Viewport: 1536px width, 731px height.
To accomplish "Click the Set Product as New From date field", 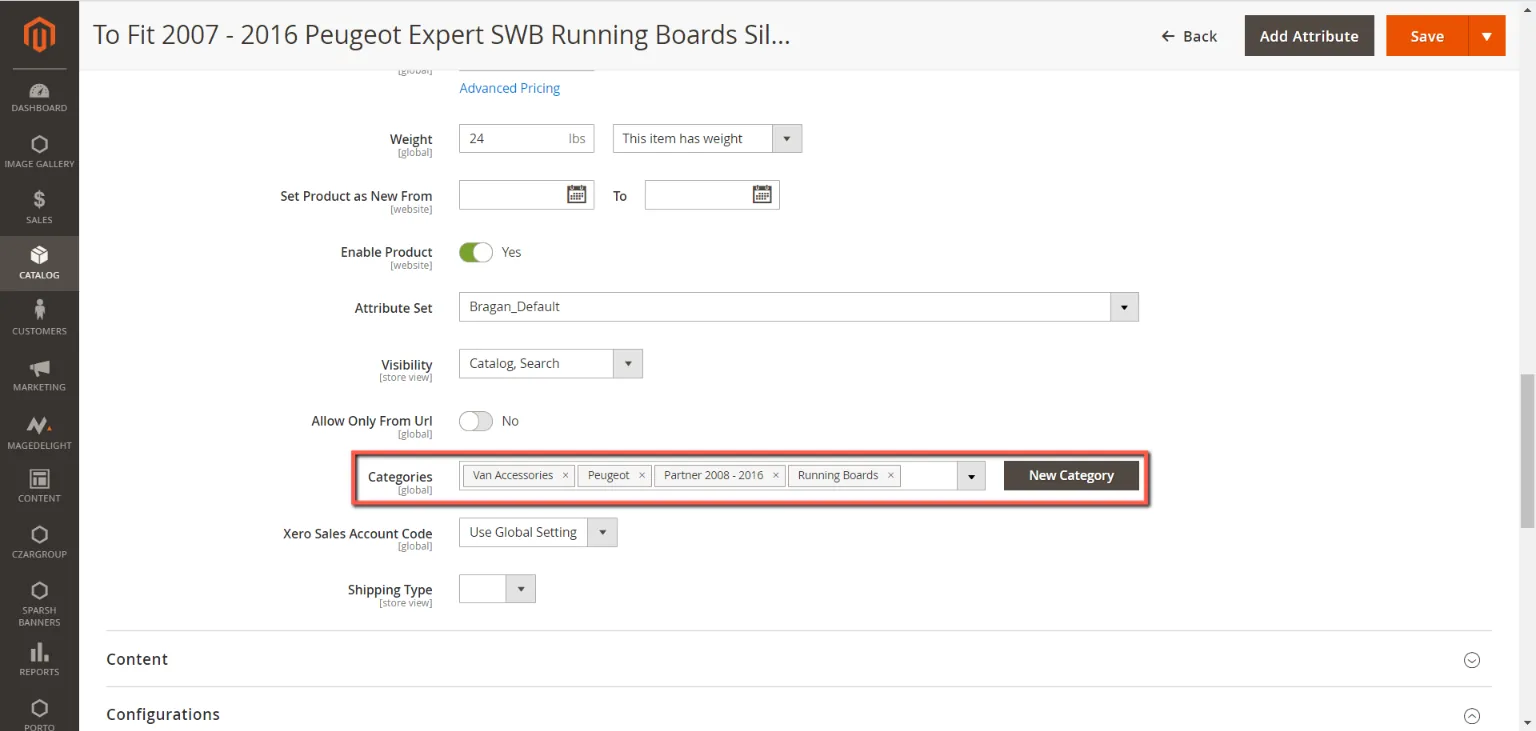I will point(526,195).
